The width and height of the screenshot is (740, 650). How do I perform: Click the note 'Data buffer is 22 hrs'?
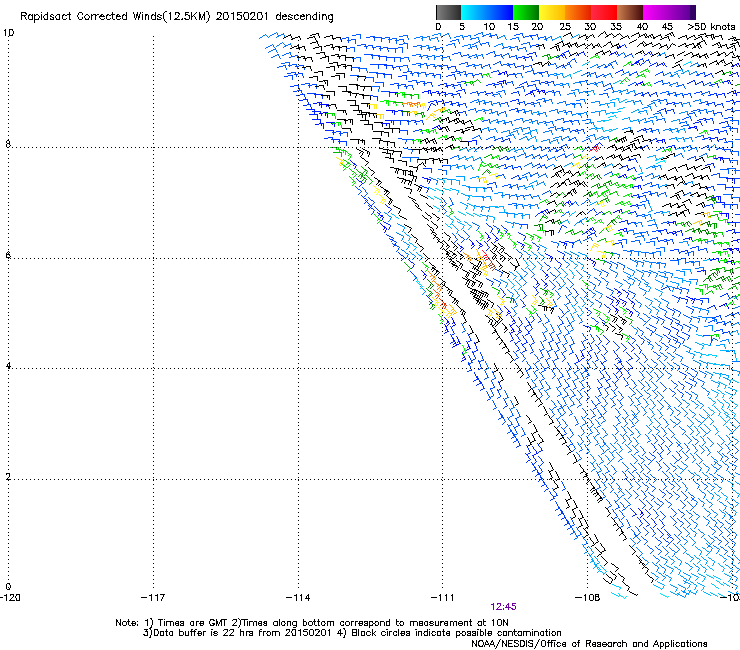[x=198, y=633]
